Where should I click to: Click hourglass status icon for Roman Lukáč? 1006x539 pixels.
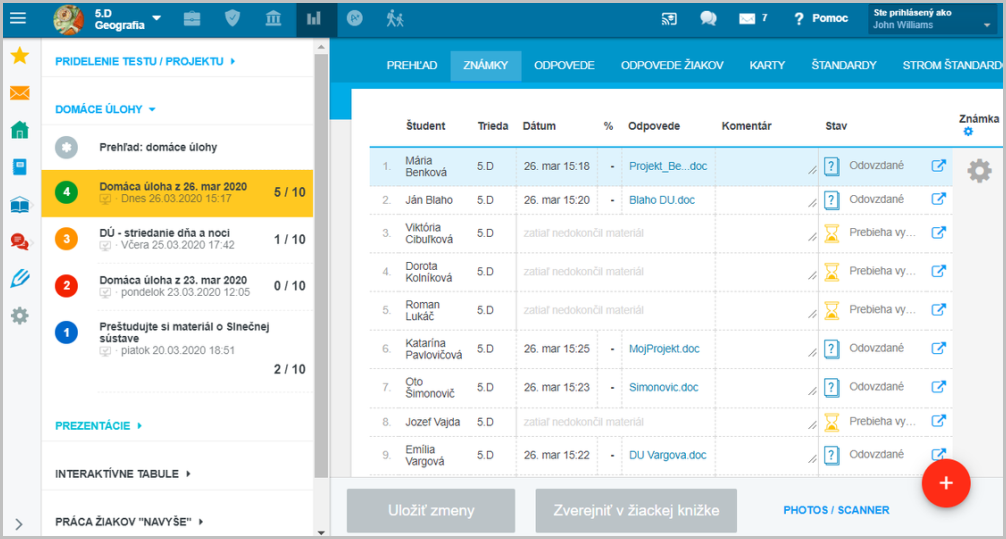(x=831, y=311)
